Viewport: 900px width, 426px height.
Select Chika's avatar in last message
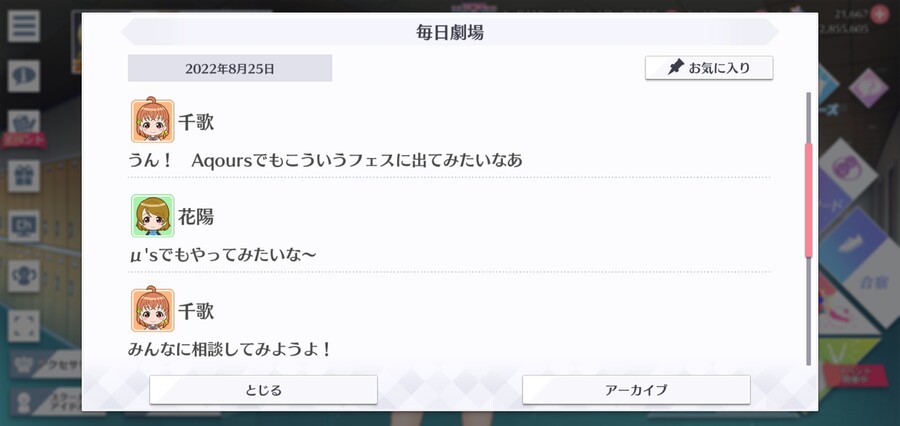point(153,310)
